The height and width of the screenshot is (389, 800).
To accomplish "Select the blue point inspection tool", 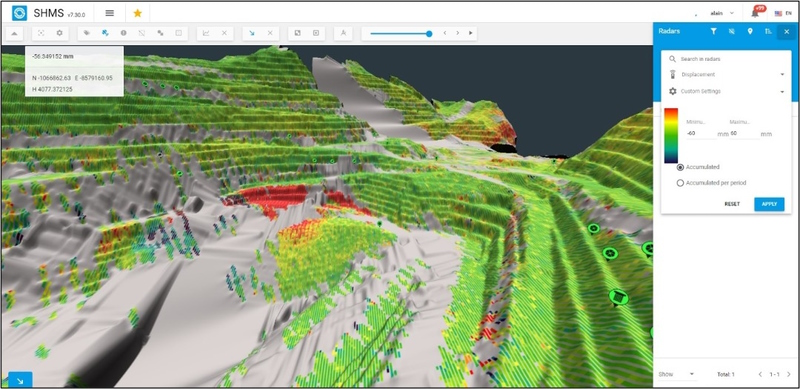I will coord(105,33).
